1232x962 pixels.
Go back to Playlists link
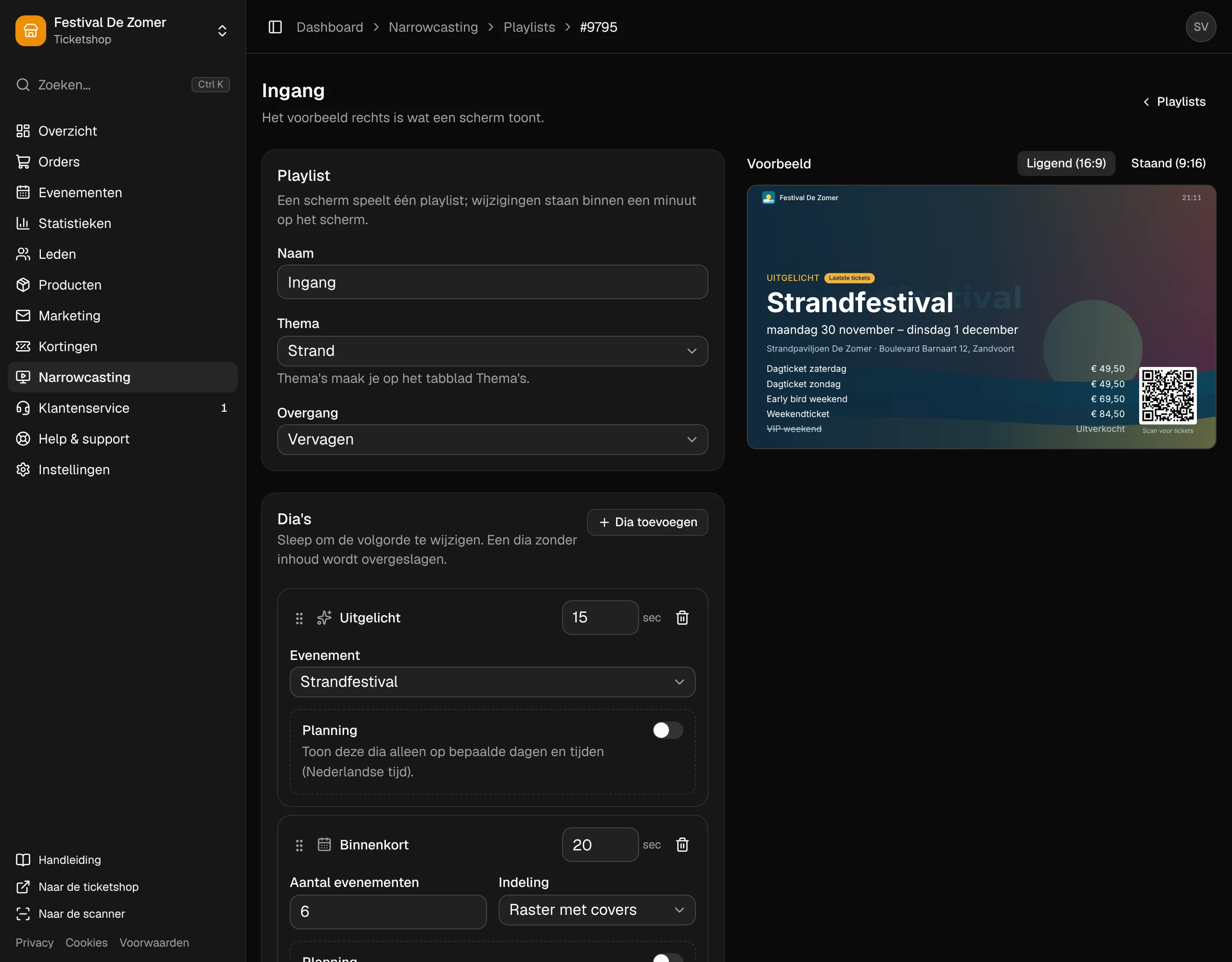click(1174, 102)
